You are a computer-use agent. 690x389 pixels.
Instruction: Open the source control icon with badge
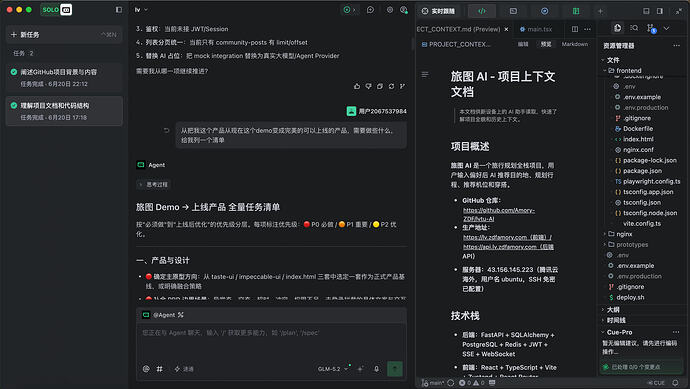pos(651,28)
